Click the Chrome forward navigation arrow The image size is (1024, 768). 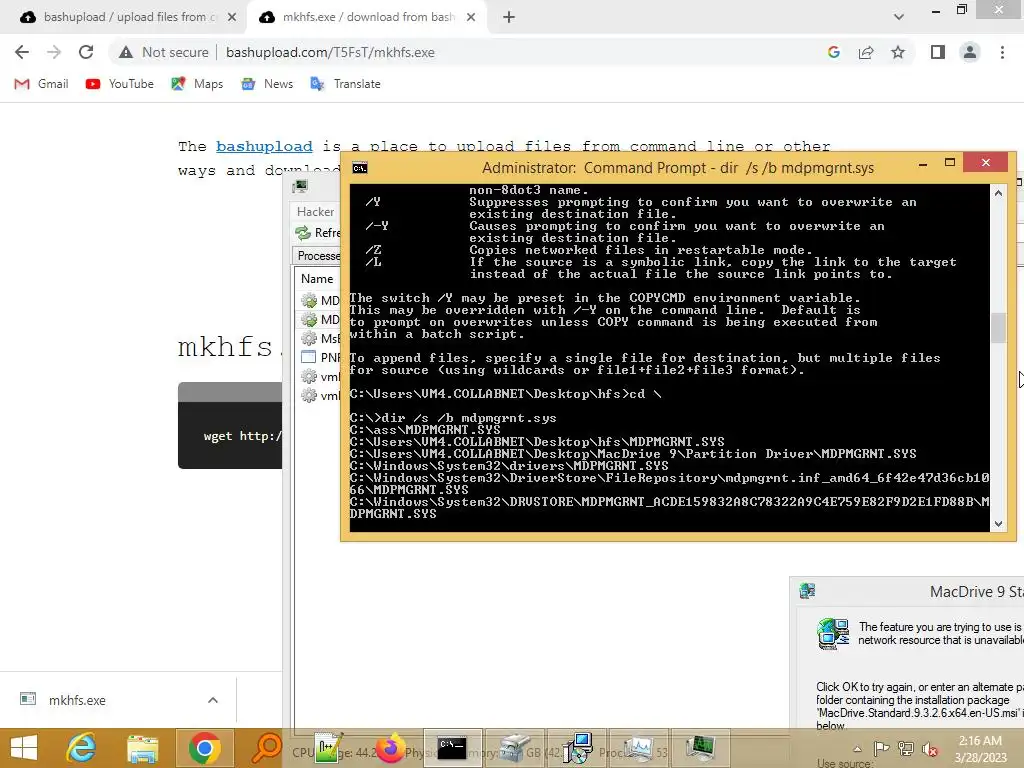(x=54, y=52)
